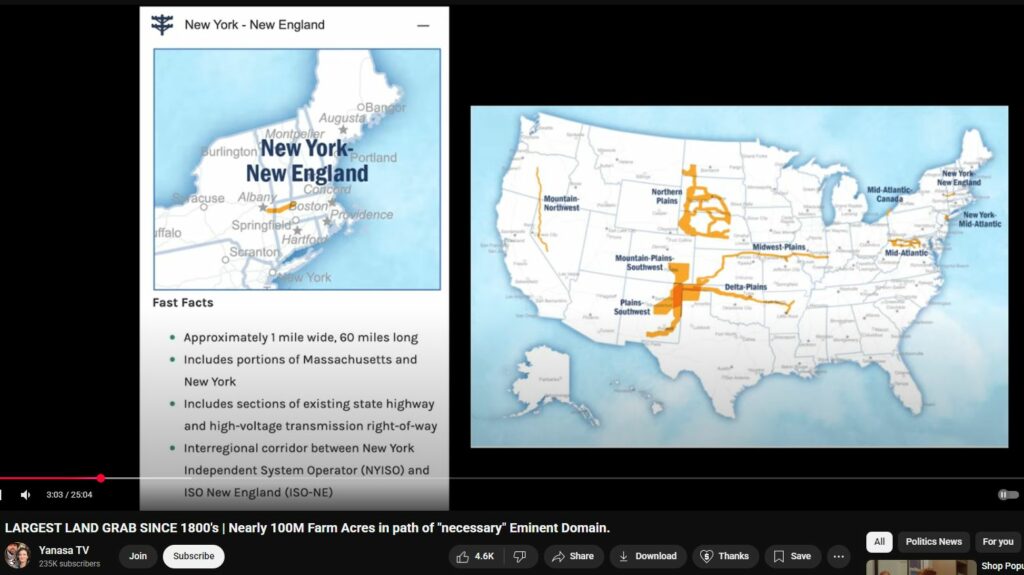Join the Yanasa TV channel
This screenshot has height=575, width=1024.
138,556
